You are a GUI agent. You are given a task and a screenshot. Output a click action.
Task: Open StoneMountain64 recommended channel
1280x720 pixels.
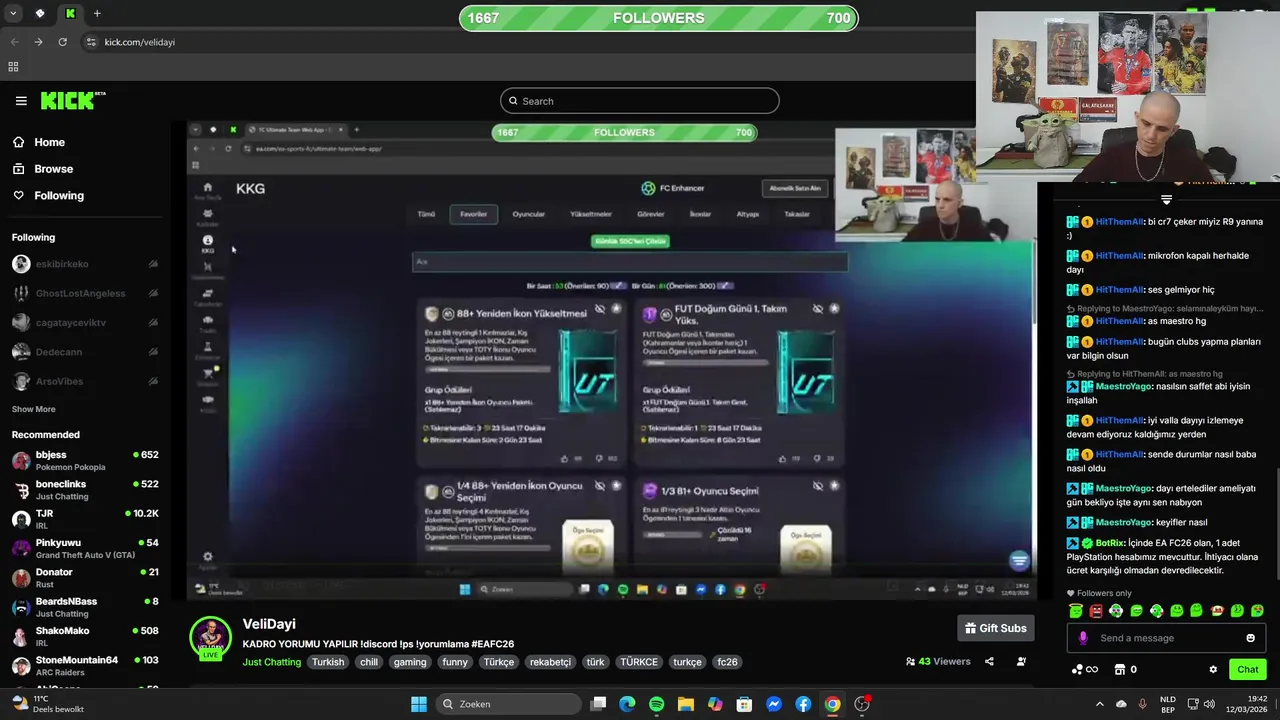pos(85,666)
